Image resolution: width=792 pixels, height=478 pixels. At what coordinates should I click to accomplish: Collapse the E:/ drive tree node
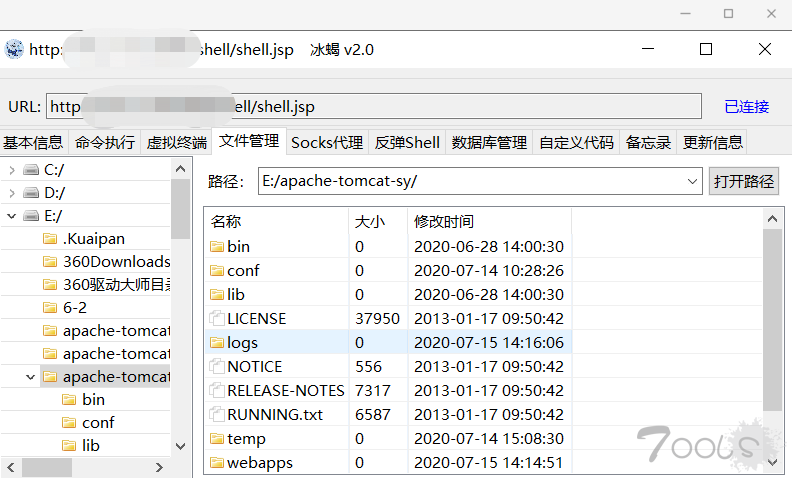coord(11,216)
